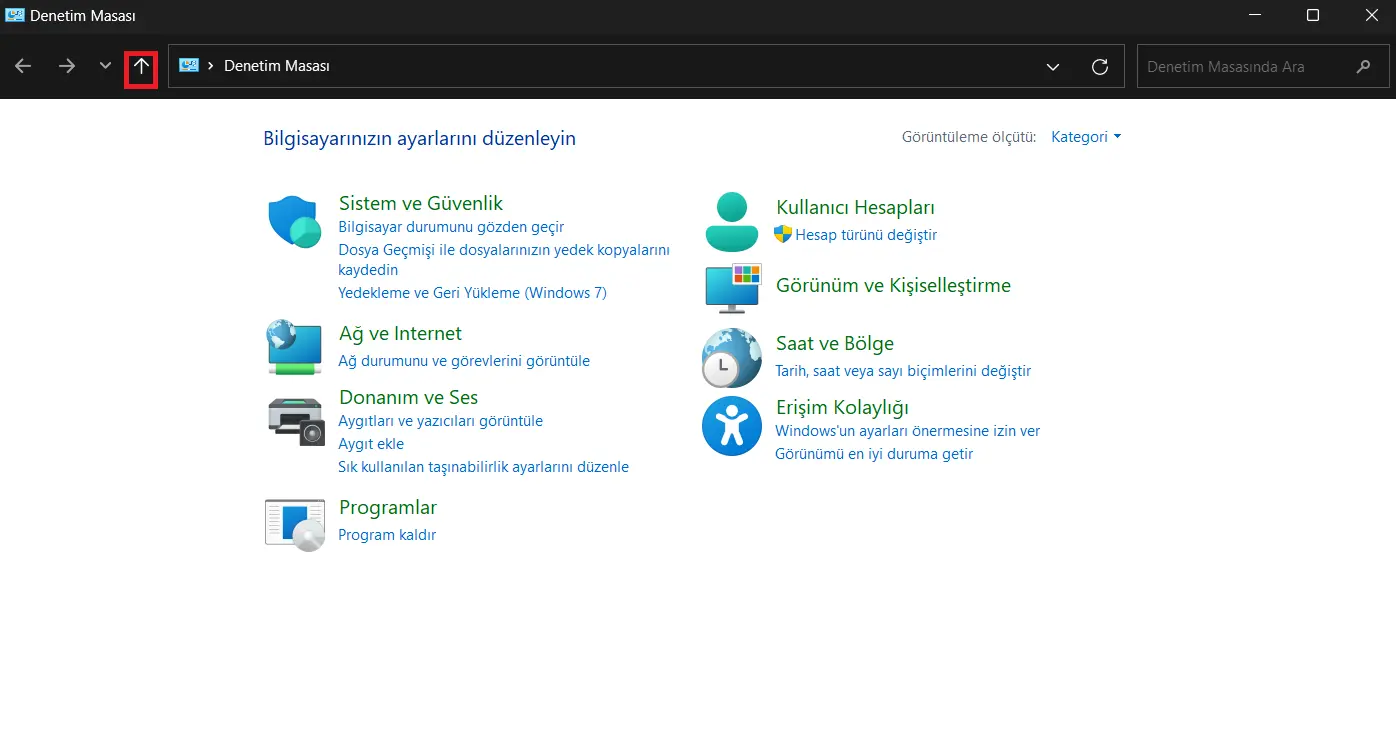
Task: Close the Denetim Masası window
Action: click(1370, 15)
